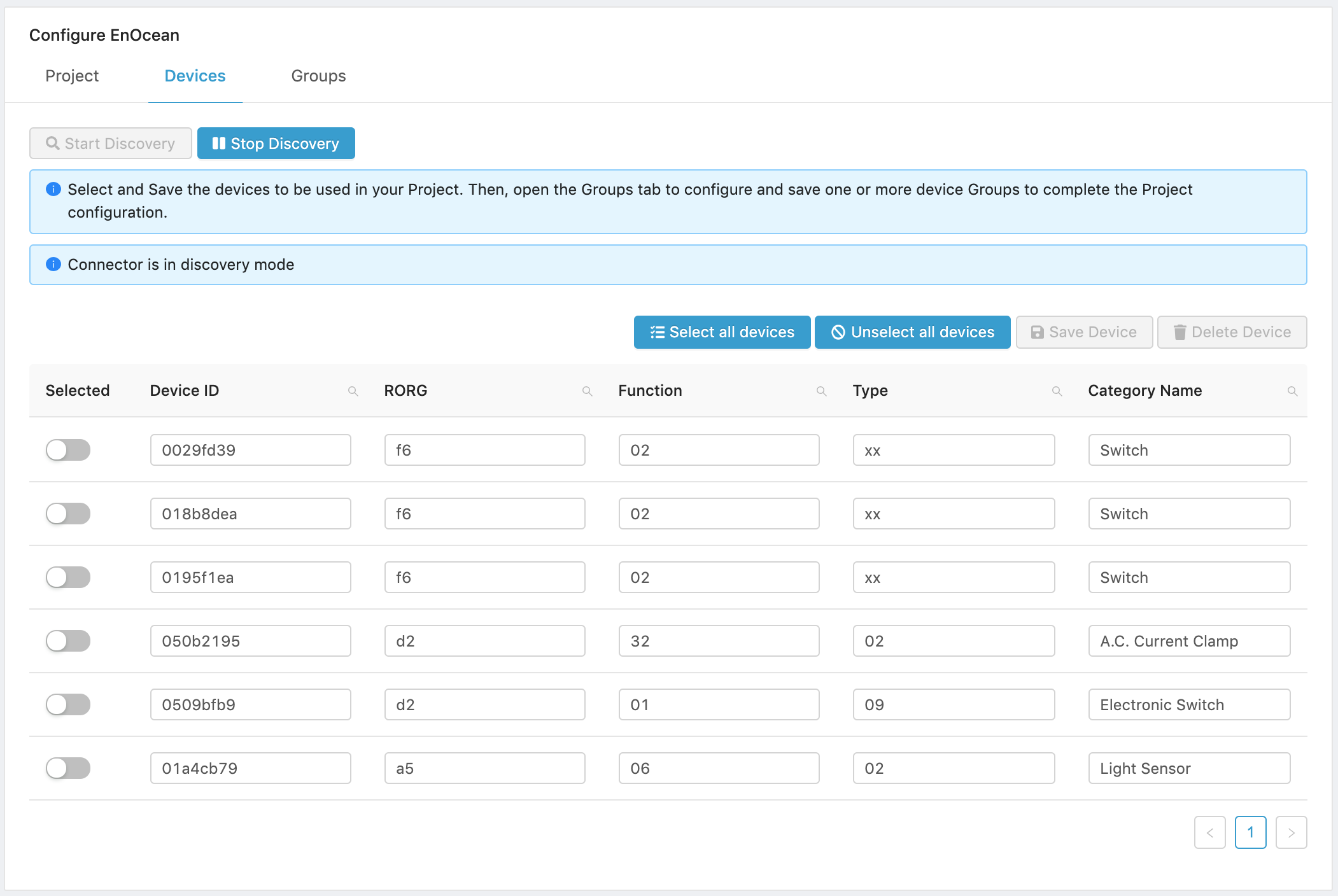This screenshot has height=896, width=1338.
Task: Stop discovery with Stop Discovery button
Action: pyautogui.click(x=276, y=143)
